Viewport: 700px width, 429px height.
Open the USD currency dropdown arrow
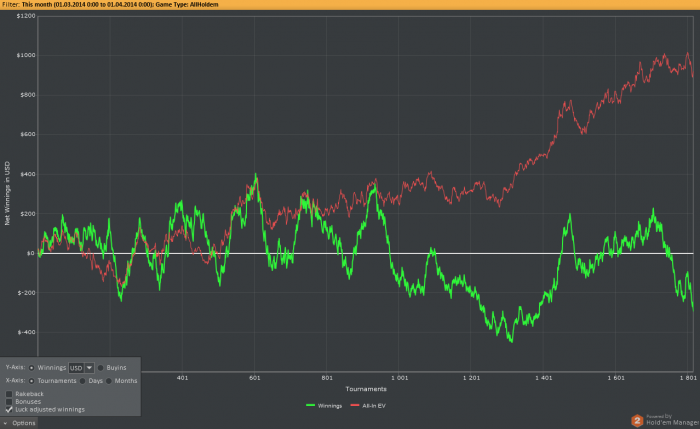(x=89, y=368)
